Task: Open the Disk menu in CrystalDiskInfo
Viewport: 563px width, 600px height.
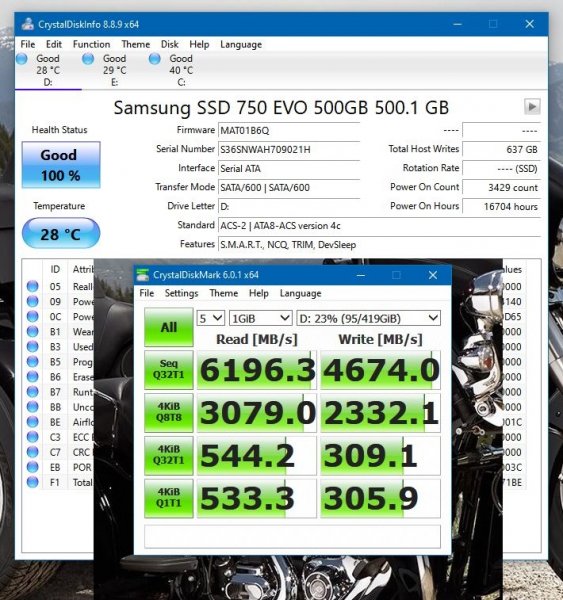Action: tap(170, 44)
